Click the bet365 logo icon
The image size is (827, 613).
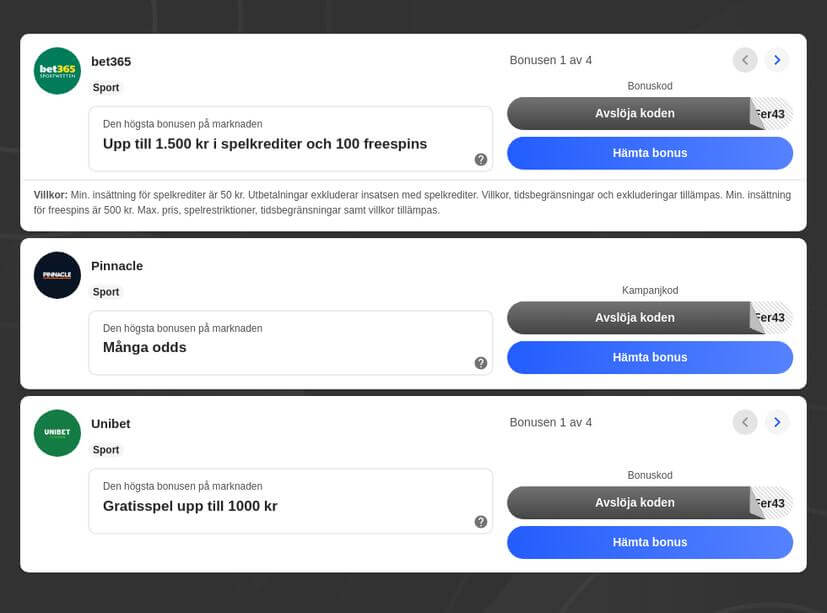click(57, 71)
